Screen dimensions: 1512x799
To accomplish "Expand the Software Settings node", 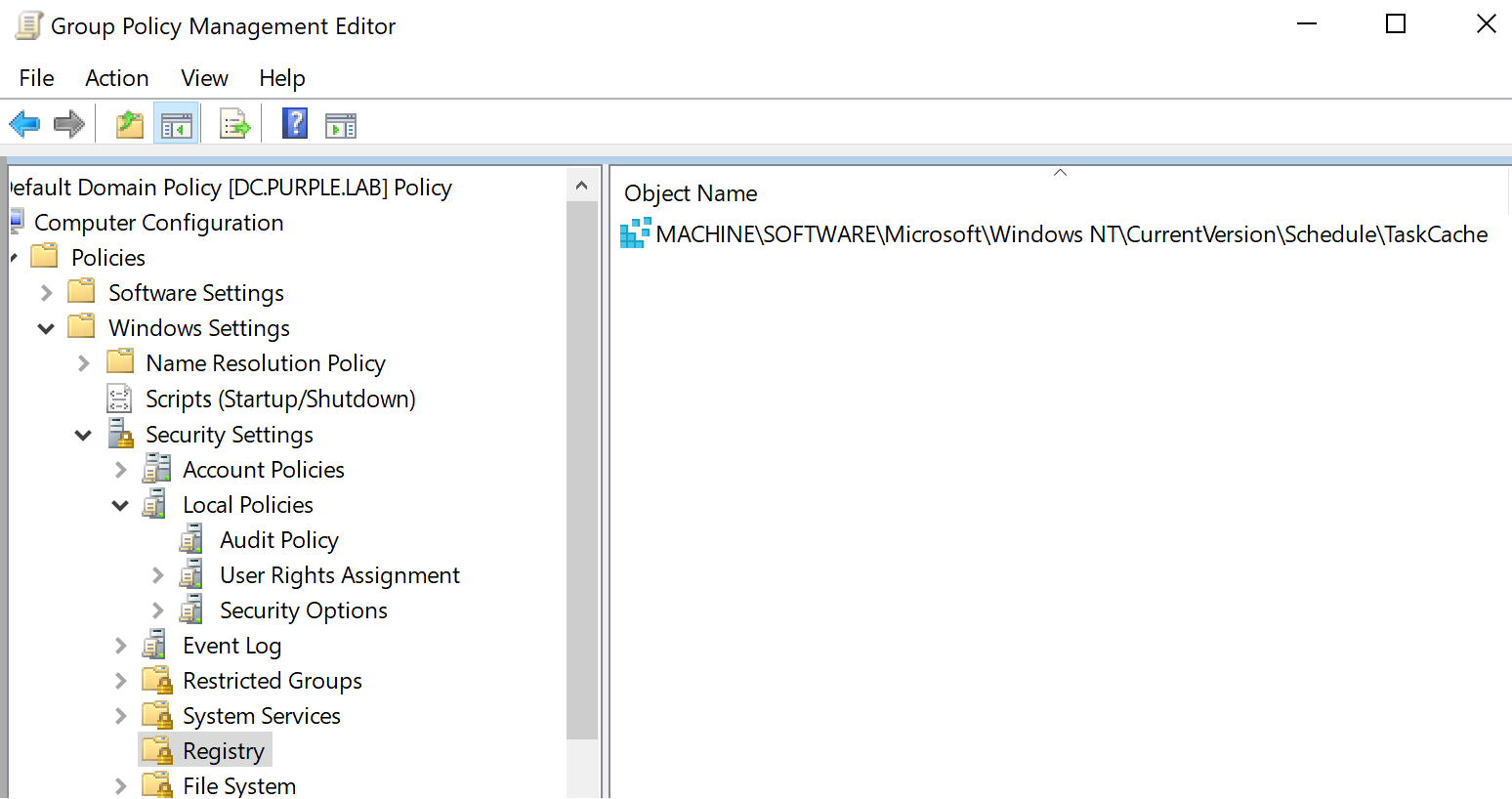I will click(46, 292).
